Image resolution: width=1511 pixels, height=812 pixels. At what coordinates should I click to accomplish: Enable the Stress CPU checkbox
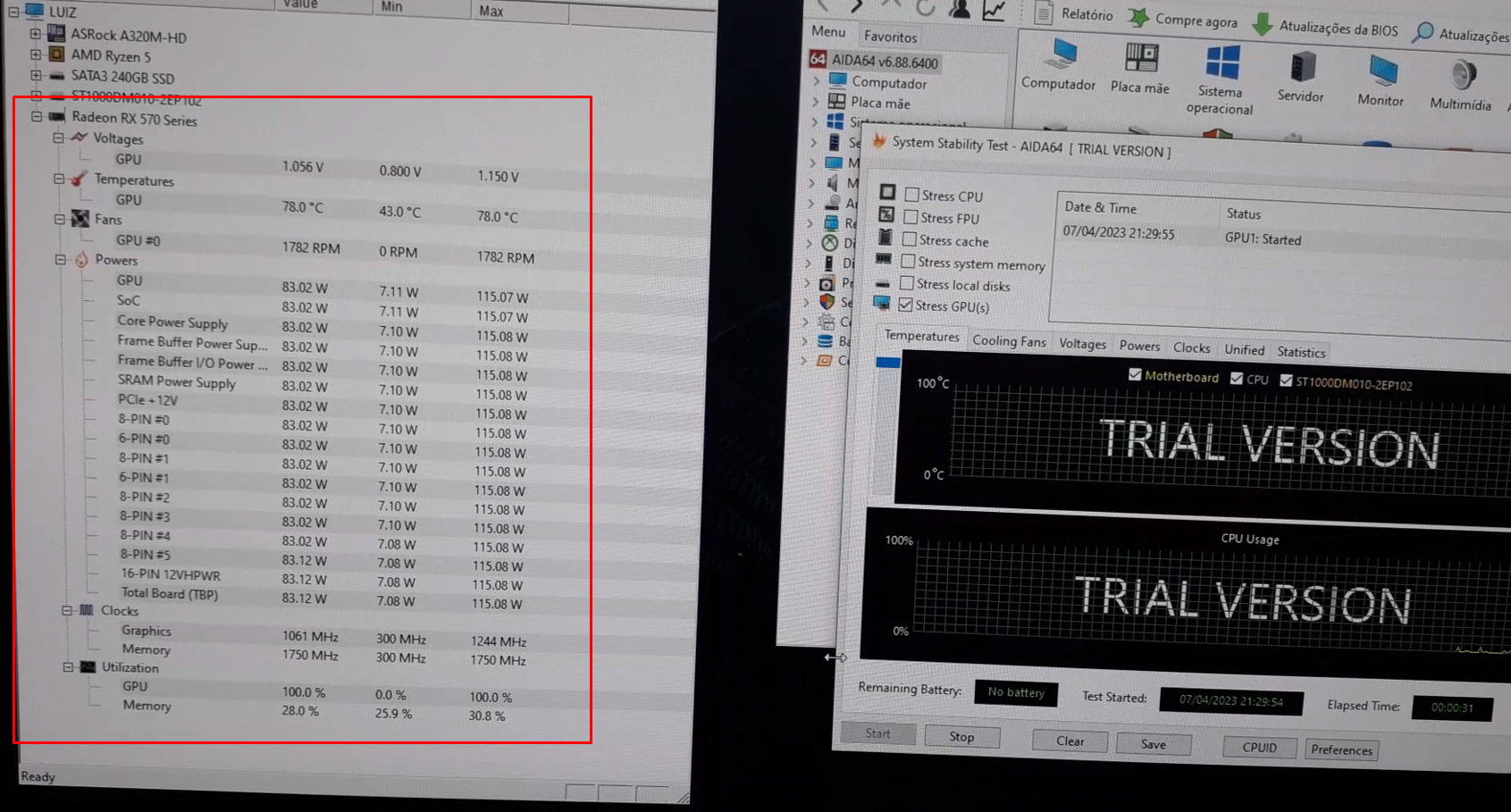coord(912,194)
